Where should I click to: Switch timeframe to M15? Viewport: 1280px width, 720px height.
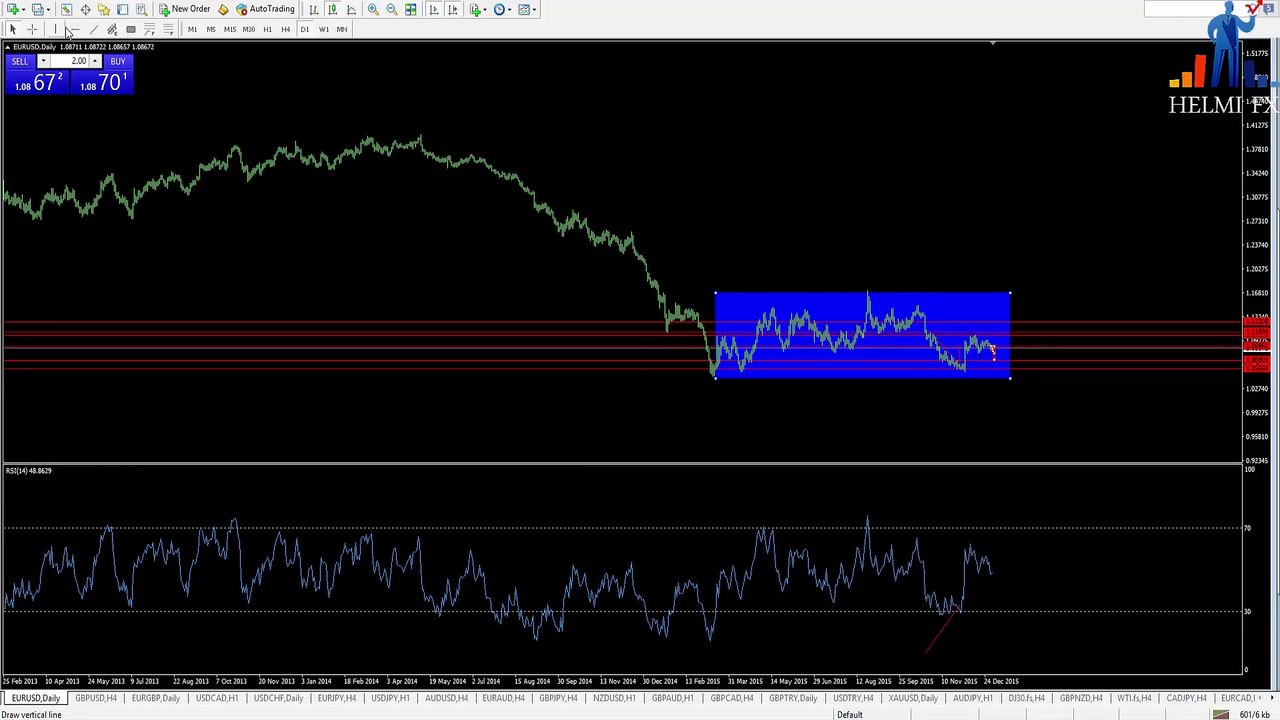pos(230,29)
